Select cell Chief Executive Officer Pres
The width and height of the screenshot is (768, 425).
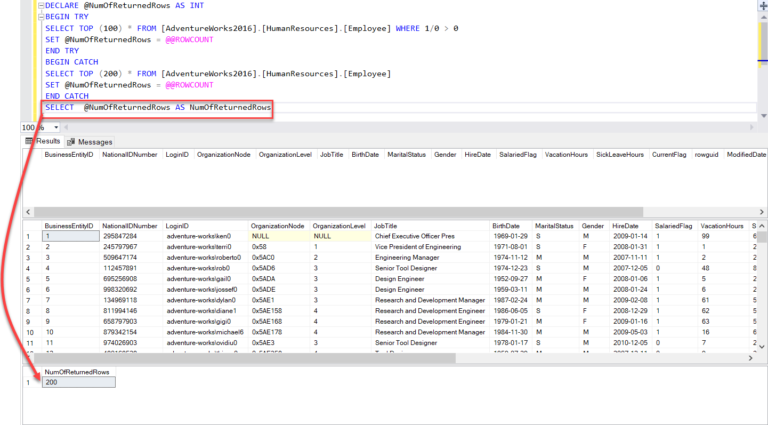pos(431,236)
